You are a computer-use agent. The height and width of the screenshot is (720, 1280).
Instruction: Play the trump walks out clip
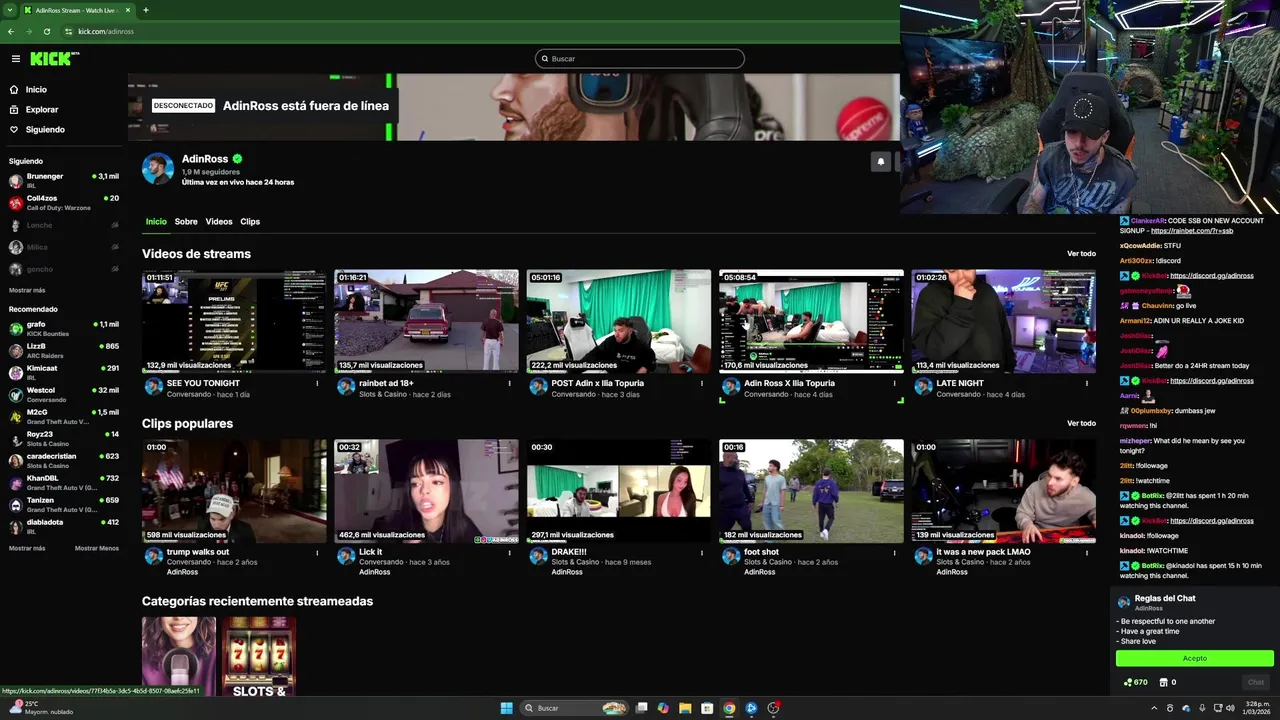pos(234,491)
